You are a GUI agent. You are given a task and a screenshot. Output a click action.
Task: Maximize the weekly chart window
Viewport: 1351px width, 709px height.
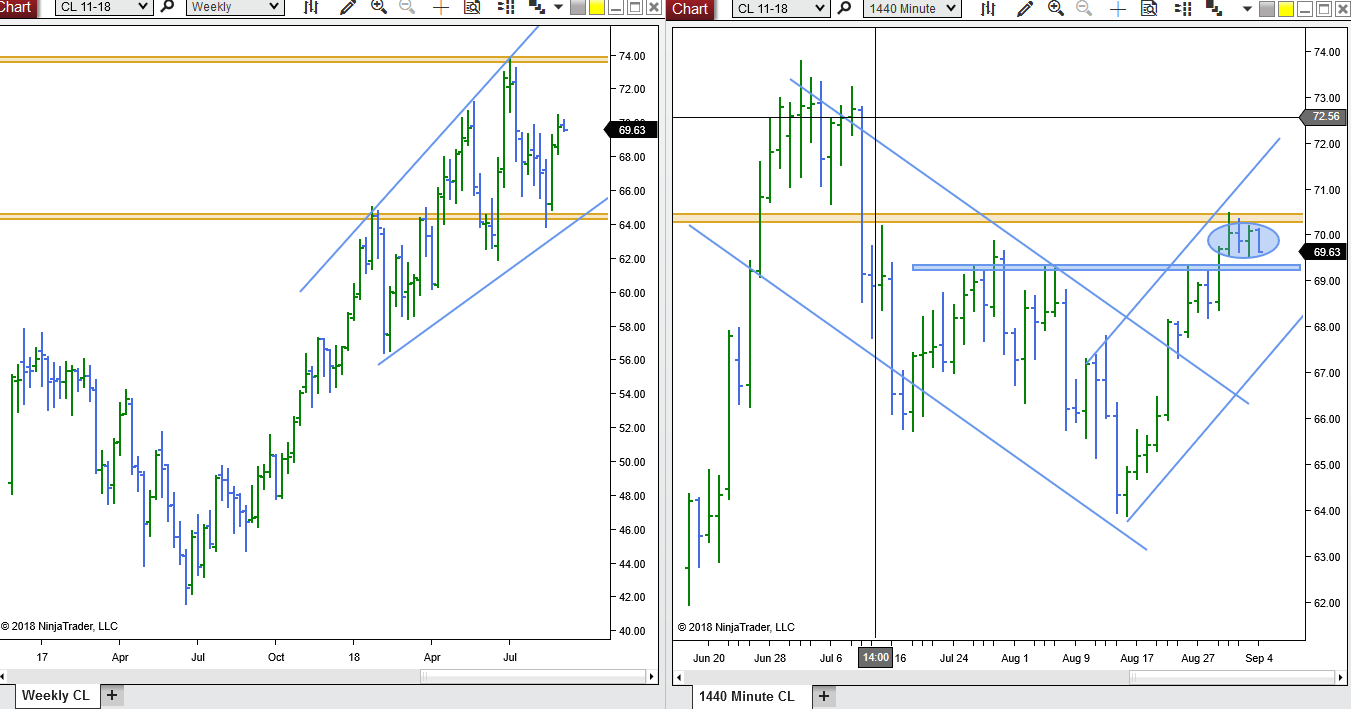634,7
